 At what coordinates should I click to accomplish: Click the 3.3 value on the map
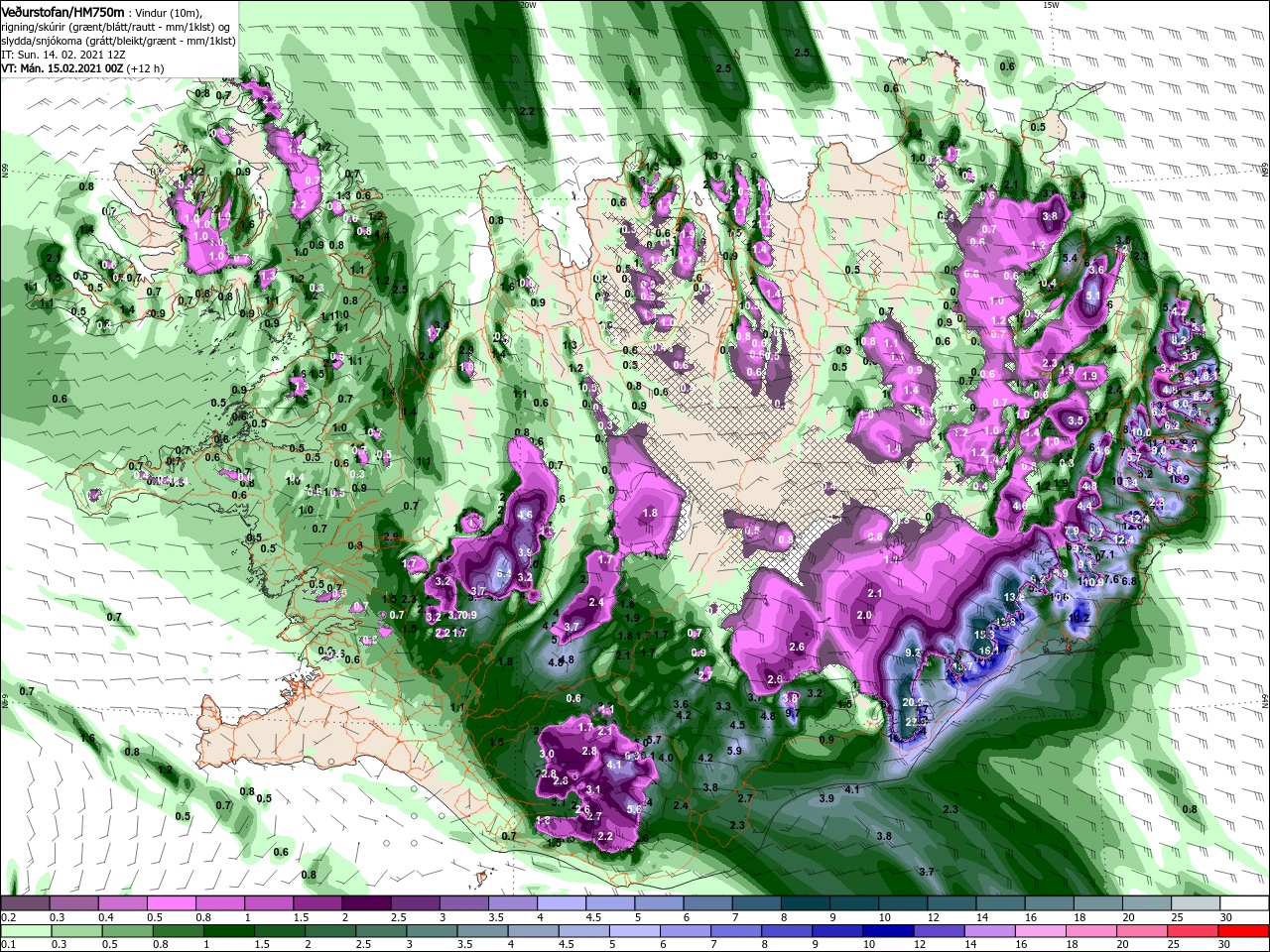coord(723,707)
